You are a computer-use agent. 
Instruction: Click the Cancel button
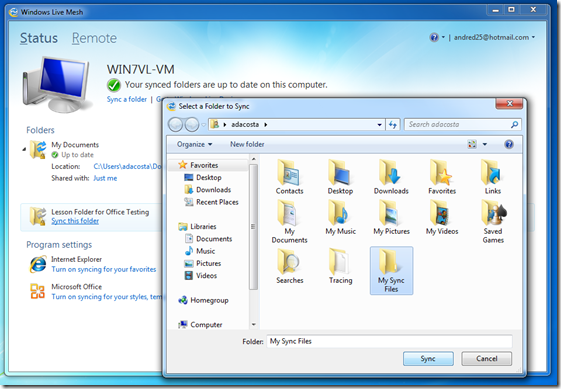click(x=487, y=359)
